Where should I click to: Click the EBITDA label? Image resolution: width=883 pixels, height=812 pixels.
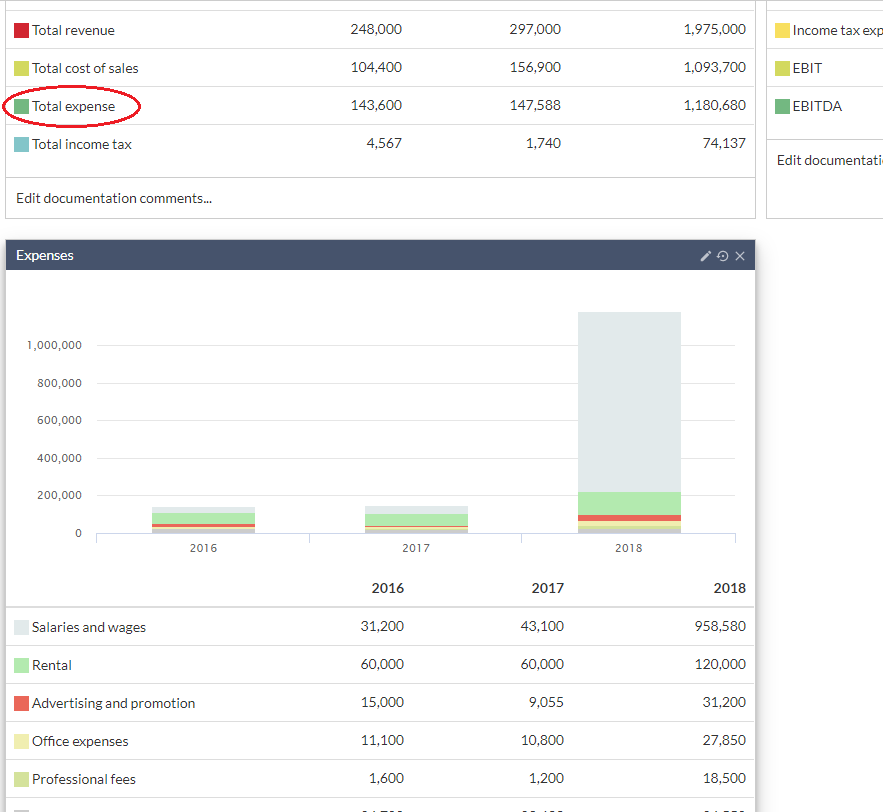point(817,106)
